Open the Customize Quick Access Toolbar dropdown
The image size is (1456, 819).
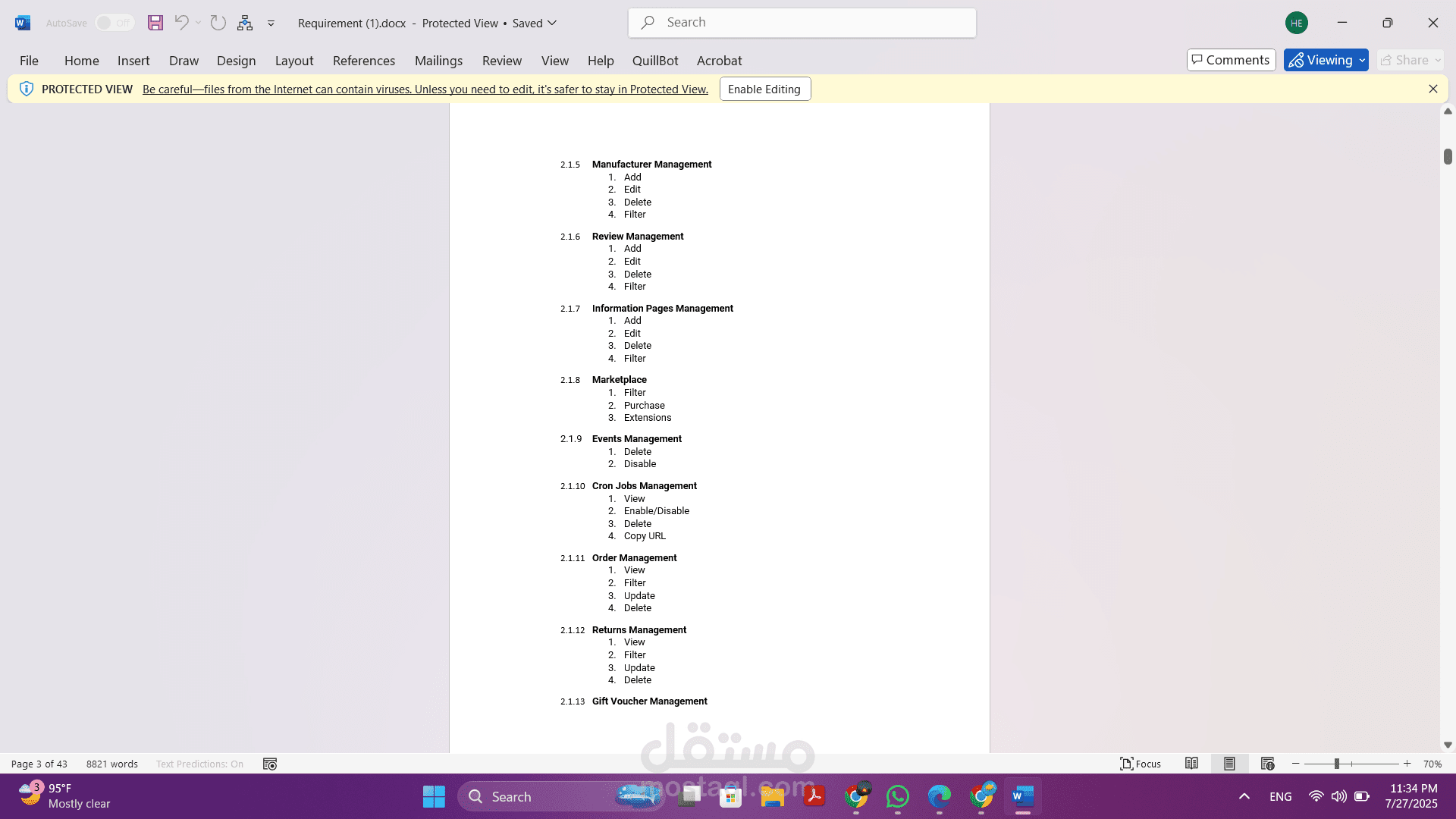click(x=271, y=23)
